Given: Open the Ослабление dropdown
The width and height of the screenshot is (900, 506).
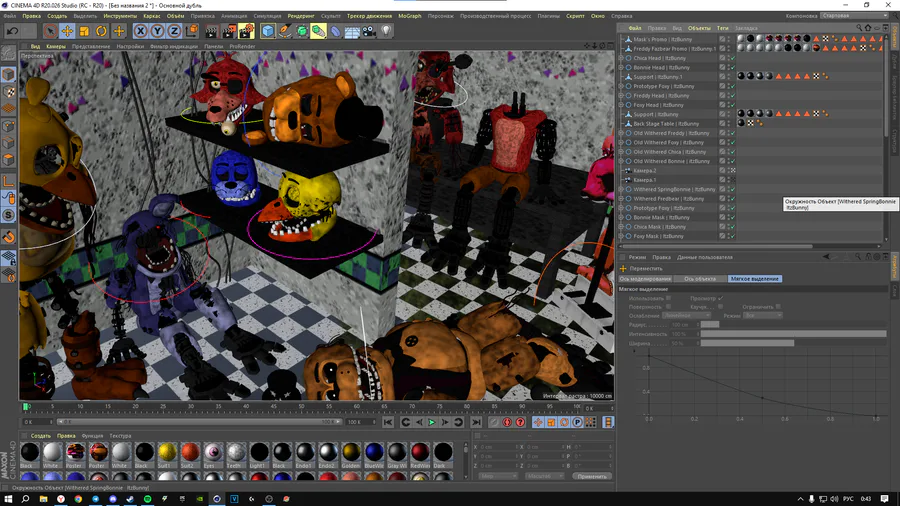Looking at the screenshot, I should click(x=686, y=316).
